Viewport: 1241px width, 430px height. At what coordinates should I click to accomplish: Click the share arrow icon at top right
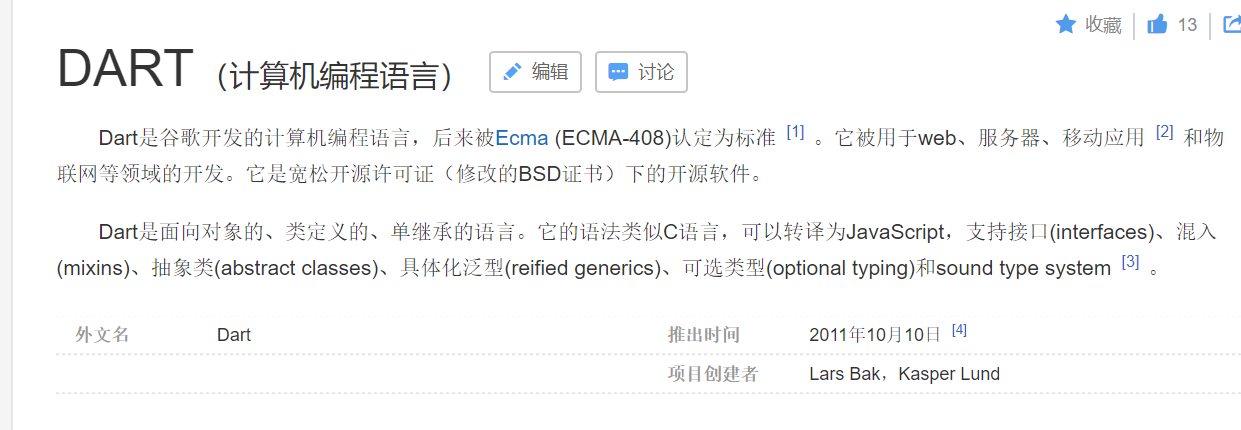pyautogui.click(x=1232, y=24)
